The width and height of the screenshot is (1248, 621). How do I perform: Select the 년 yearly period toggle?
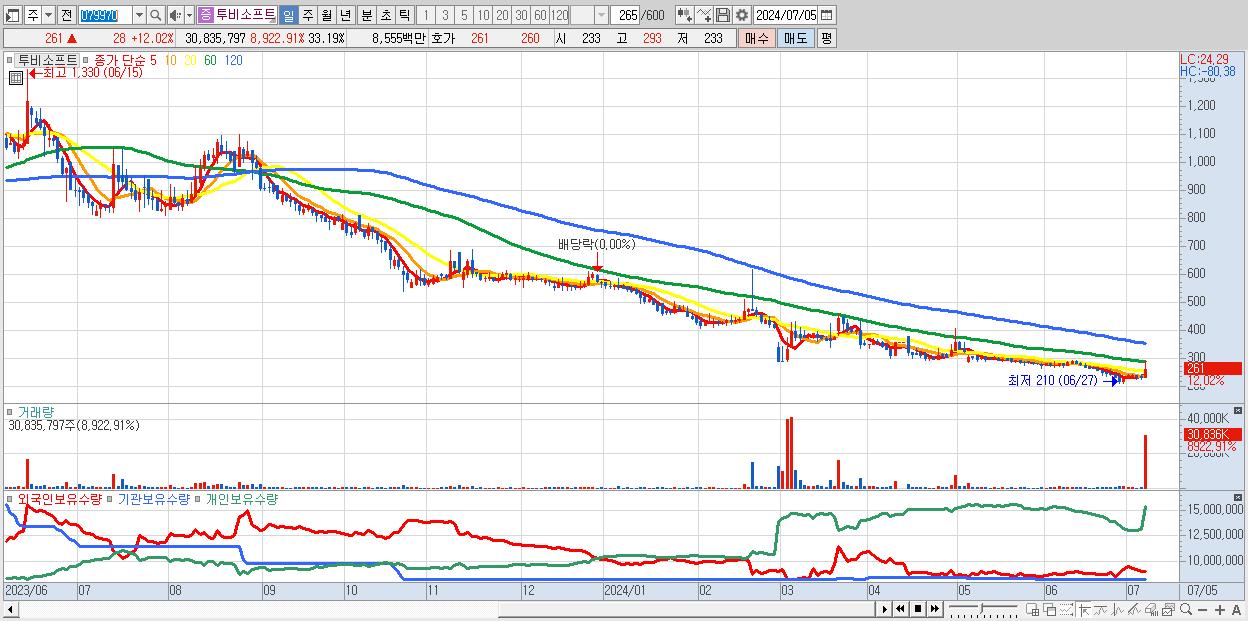pos(345,15)
